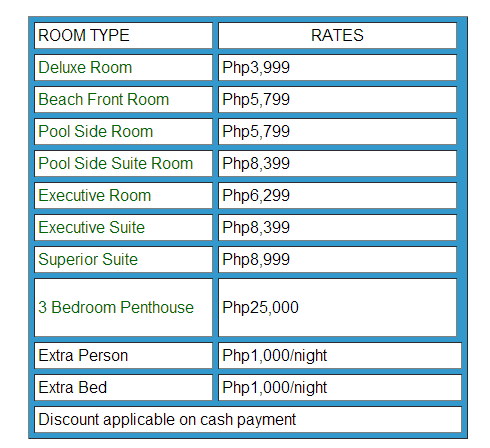This screenshot has height=448, width=490.
Task: Click the RATES header cell
Action: pos(337,35)
